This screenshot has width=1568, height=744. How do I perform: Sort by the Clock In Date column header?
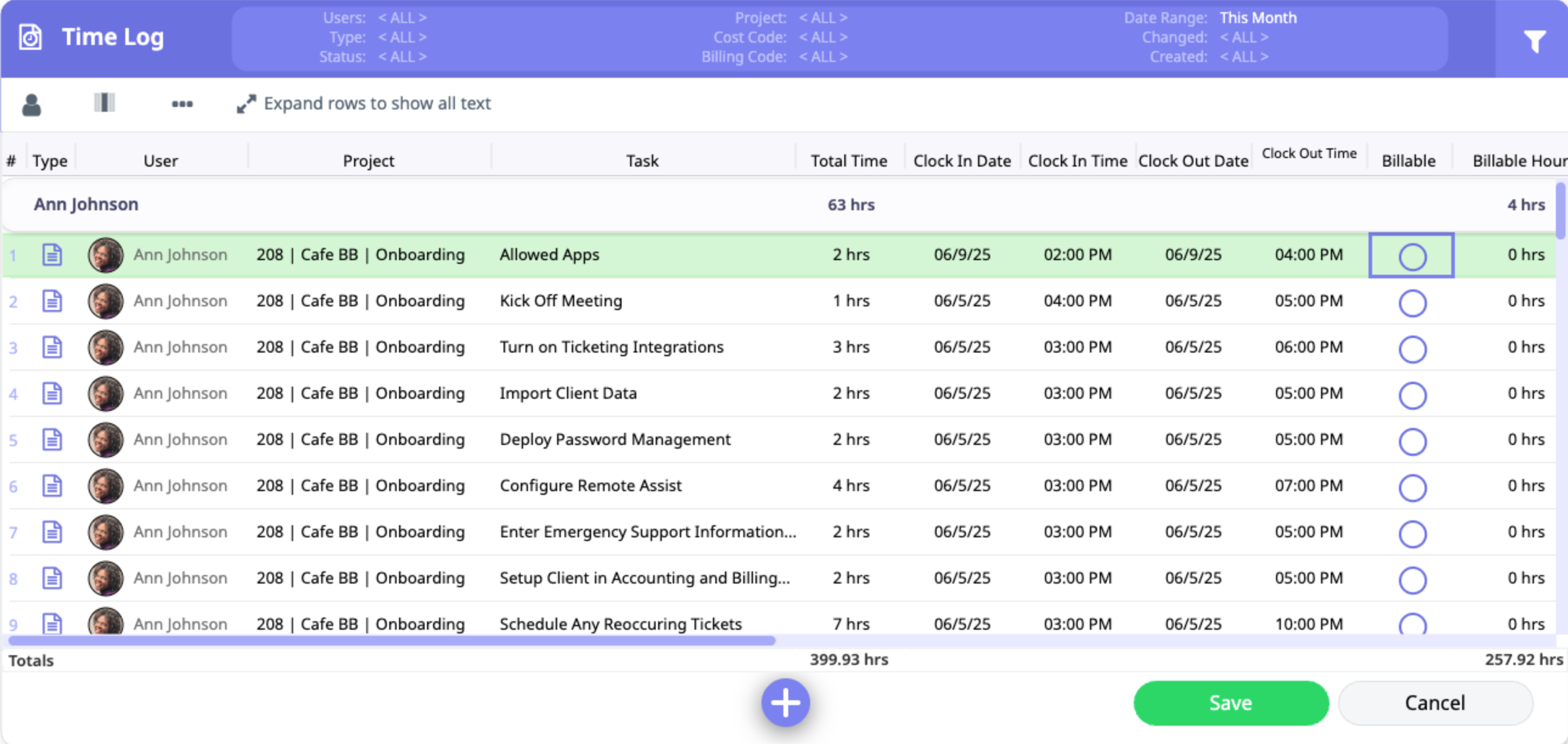click(962, 160)
